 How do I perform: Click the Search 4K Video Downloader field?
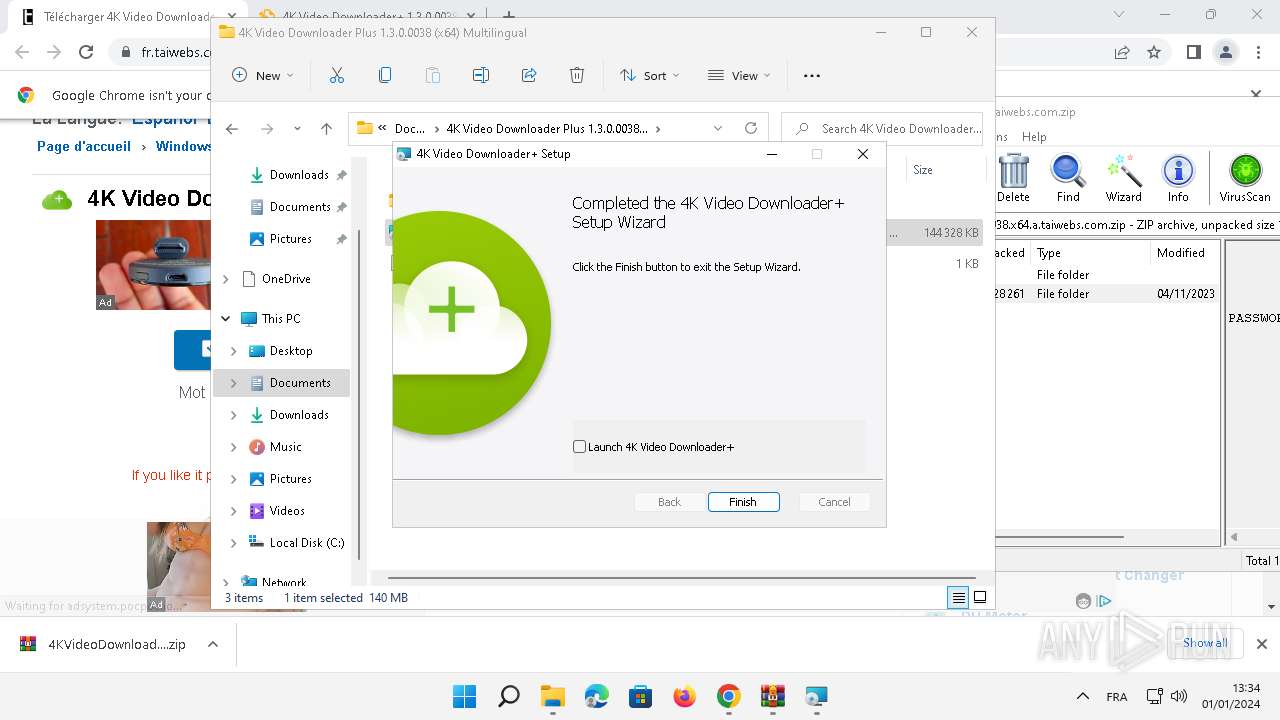[x=882, y=128]
